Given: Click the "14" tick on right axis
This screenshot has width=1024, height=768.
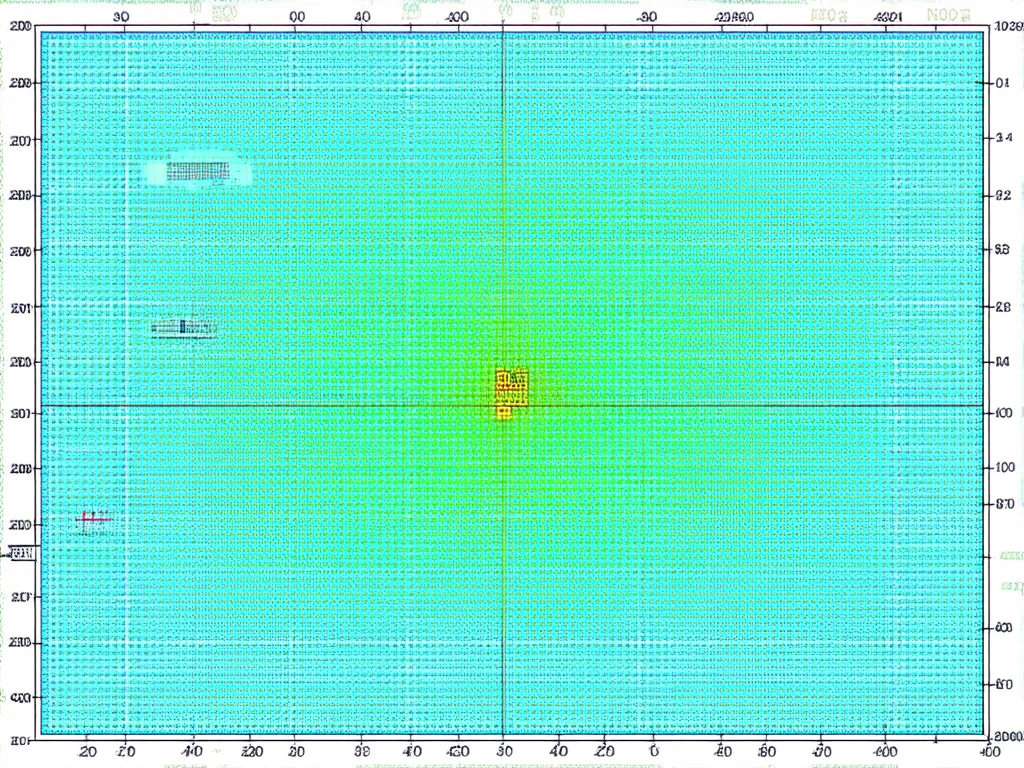Looking at the screenshot, I should tap(1005, 362).
